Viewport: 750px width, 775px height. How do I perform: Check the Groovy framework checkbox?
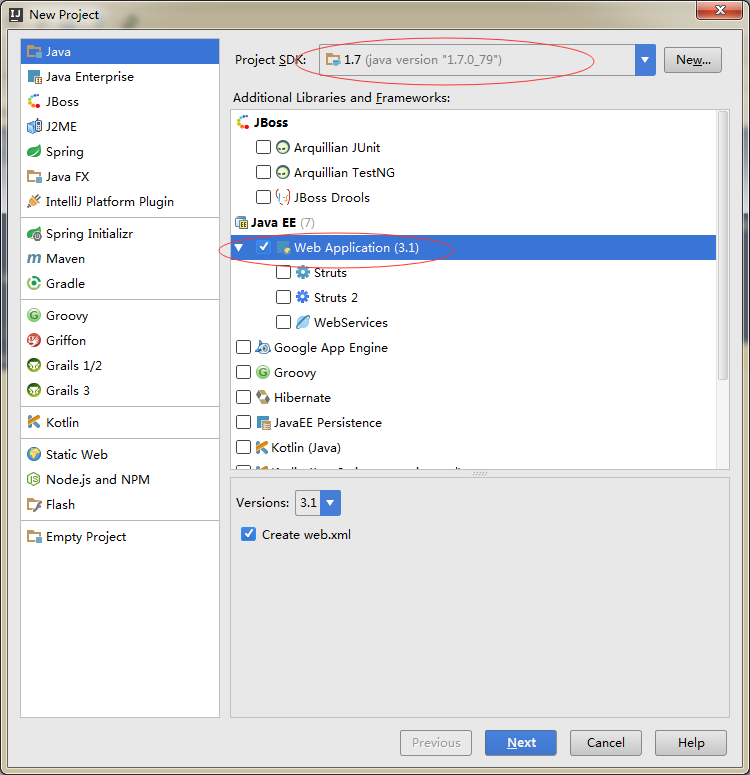[243, 372]
